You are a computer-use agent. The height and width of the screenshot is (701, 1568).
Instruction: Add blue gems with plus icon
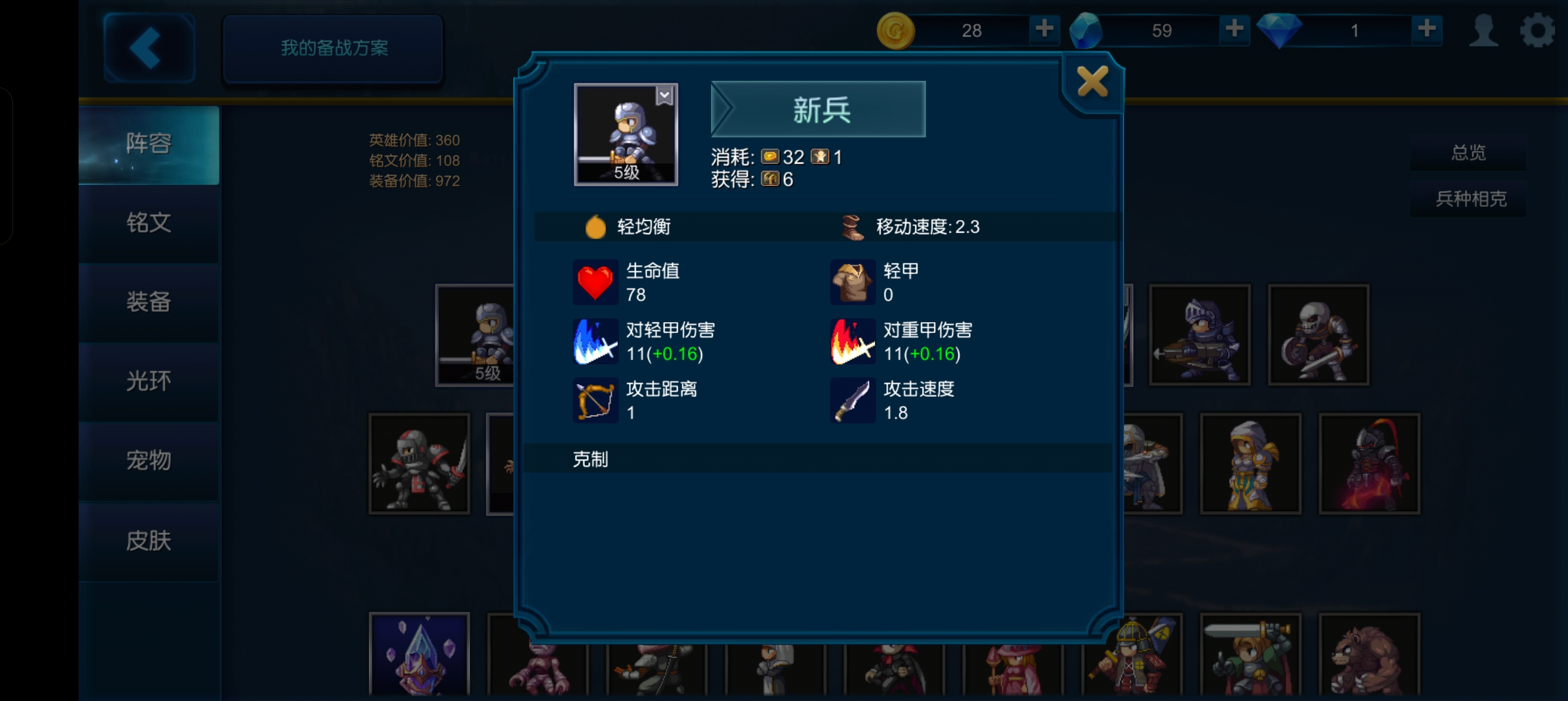1234,29
